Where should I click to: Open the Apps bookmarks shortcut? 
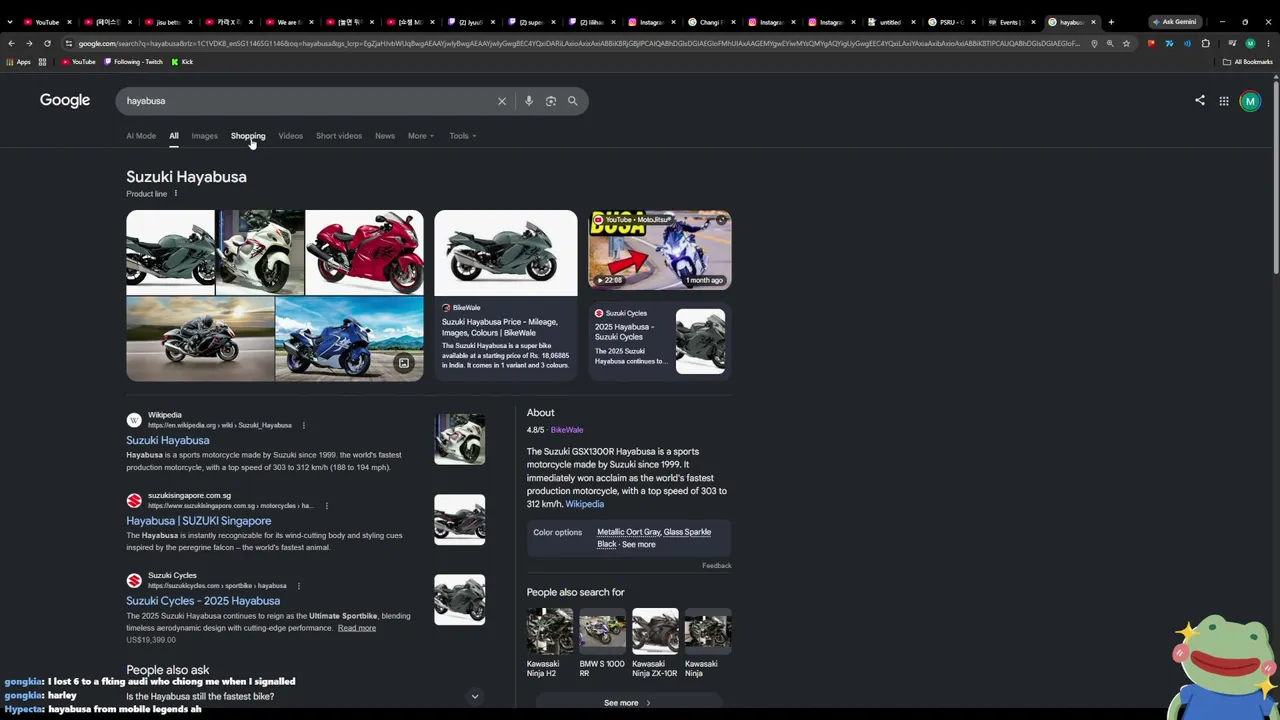18,62
